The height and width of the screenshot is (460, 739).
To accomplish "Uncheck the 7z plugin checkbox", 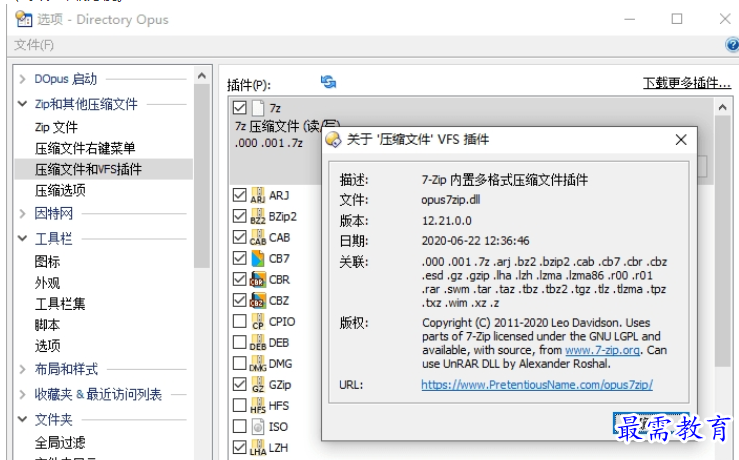I will 239,107.
